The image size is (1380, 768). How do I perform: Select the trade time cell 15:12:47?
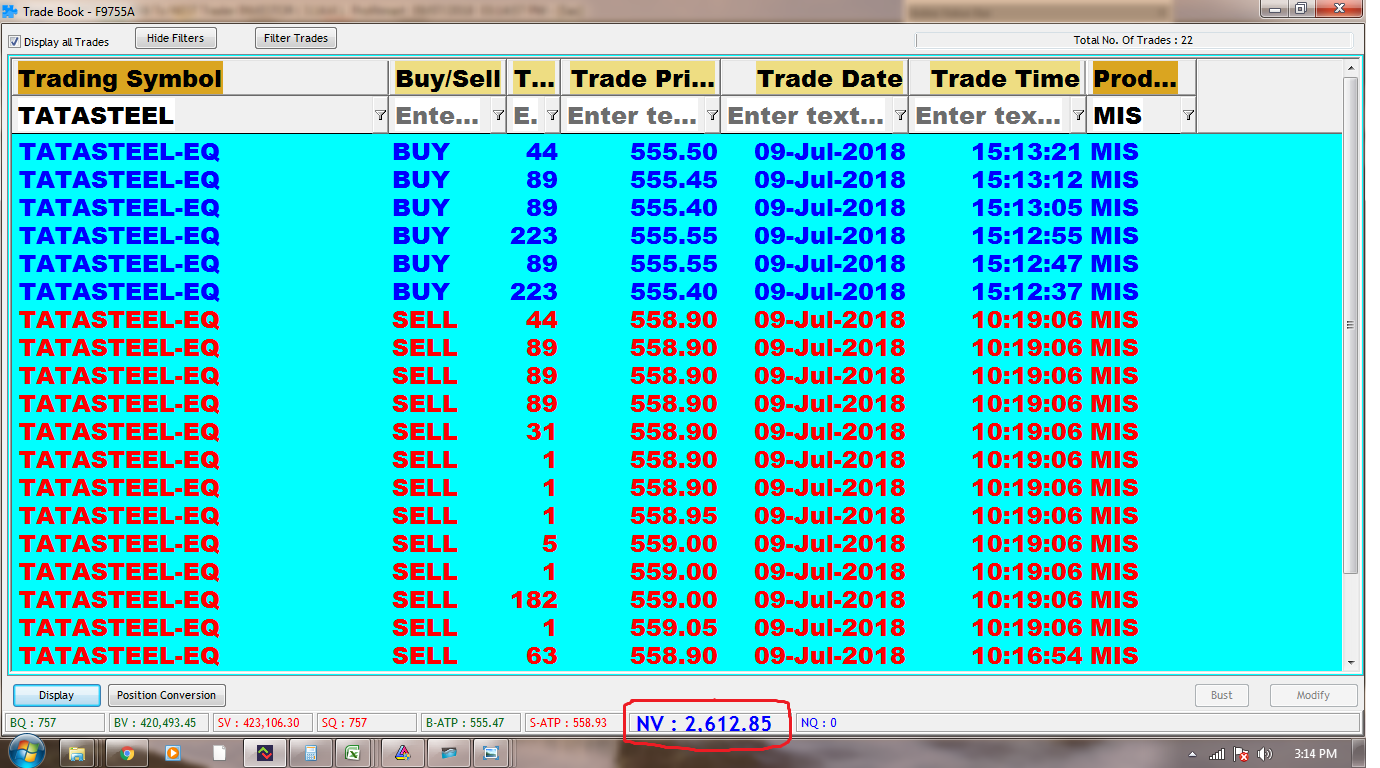tap(1028, 264)
